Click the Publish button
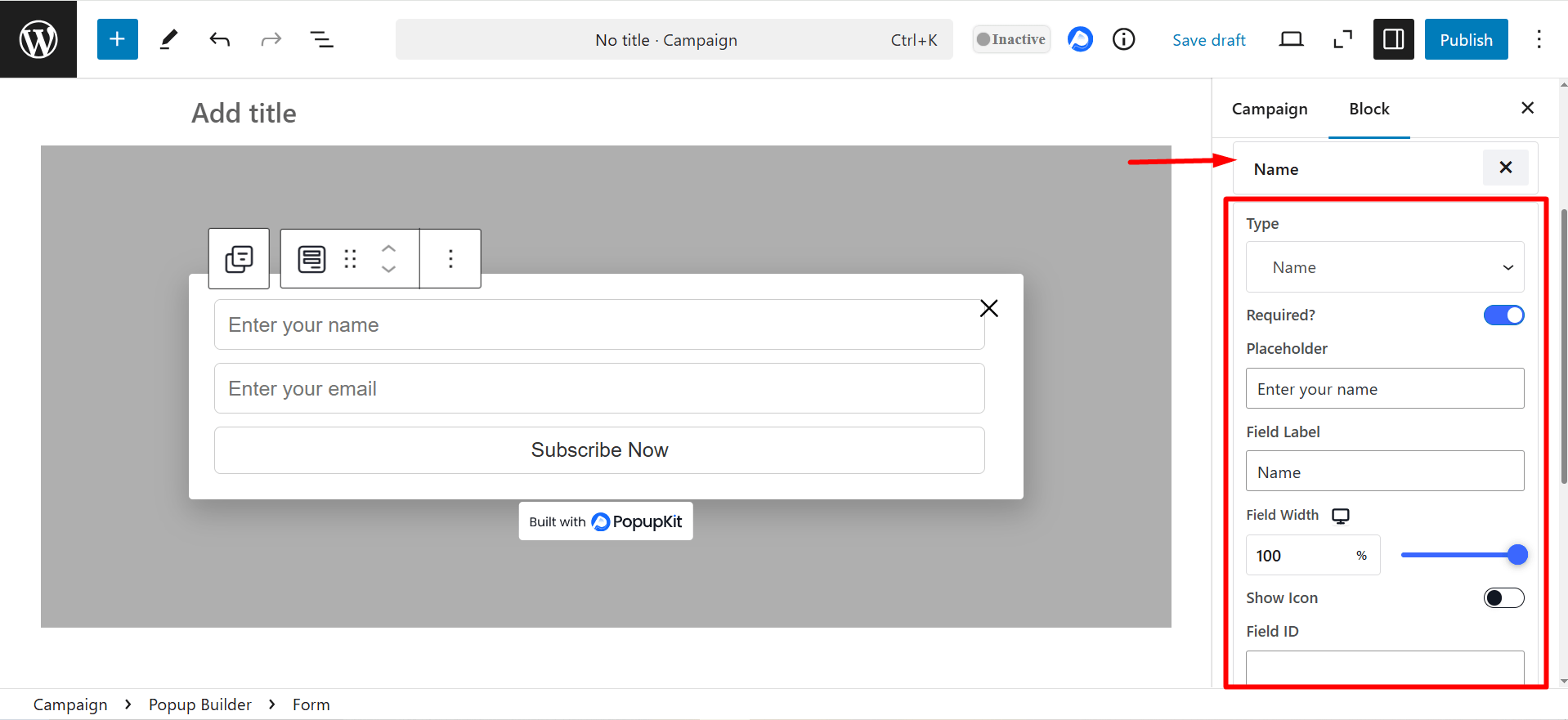This screenshot has height=720, width=1568. [1466, 39]
